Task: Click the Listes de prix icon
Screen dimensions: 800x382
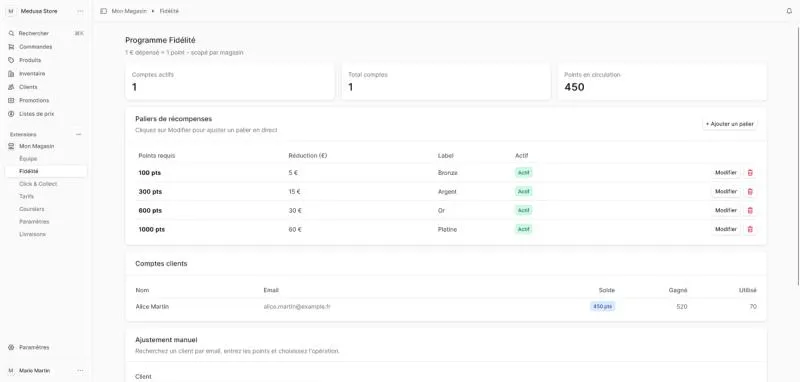Action: [11, 114]
